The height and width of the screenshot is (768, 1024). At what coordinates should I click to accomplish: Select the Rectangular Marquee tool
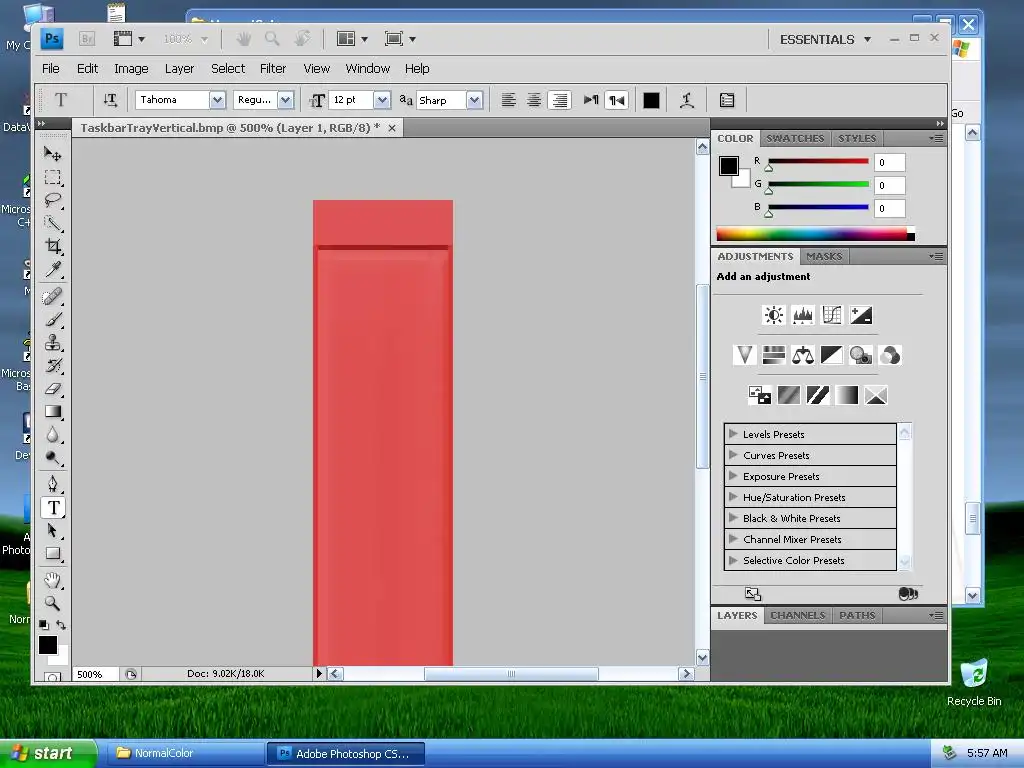(52, 177)
